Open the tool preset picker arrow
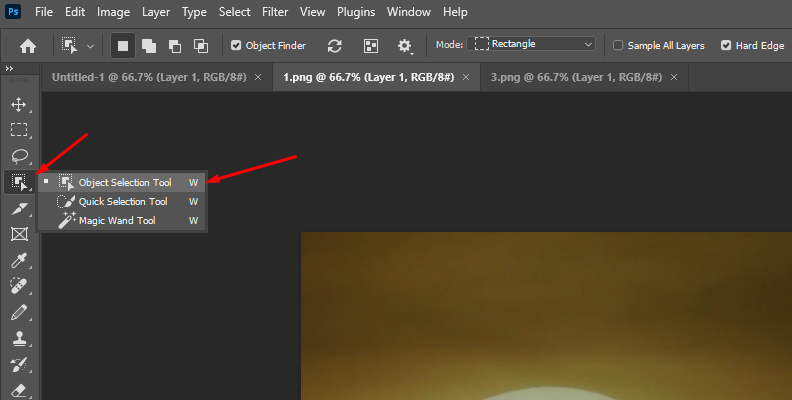The height and width of the screenshot is (400, 792). pyautogui.click(x=90, y=46)
